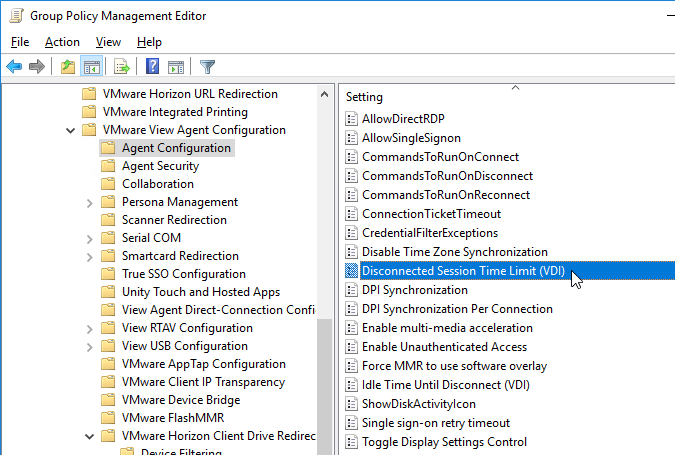This screenshot has height=455, width=675.
Task: Click the Group Policy Management Editor title icon
Action: tap(16, 16)
